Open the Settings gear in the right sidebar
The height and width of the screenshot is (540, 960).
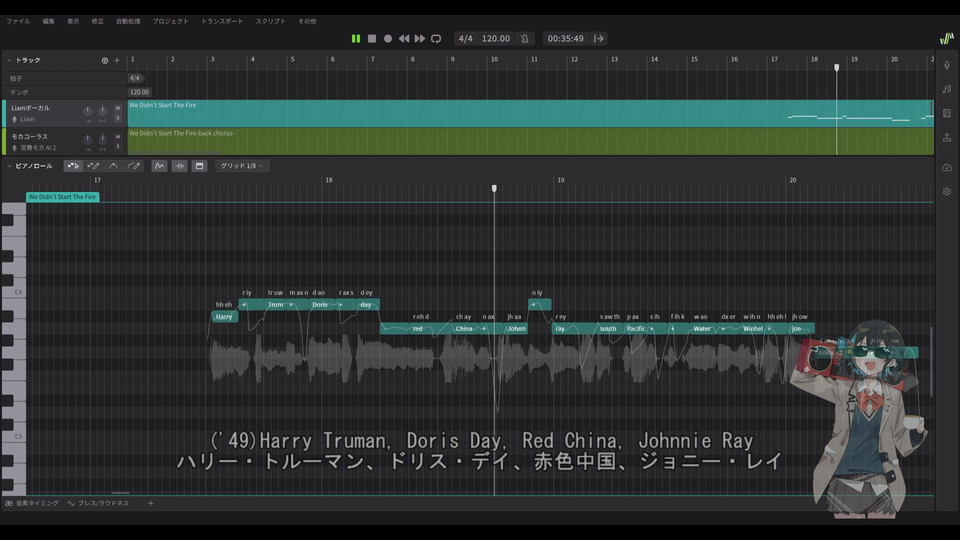[x=947, y=191]
